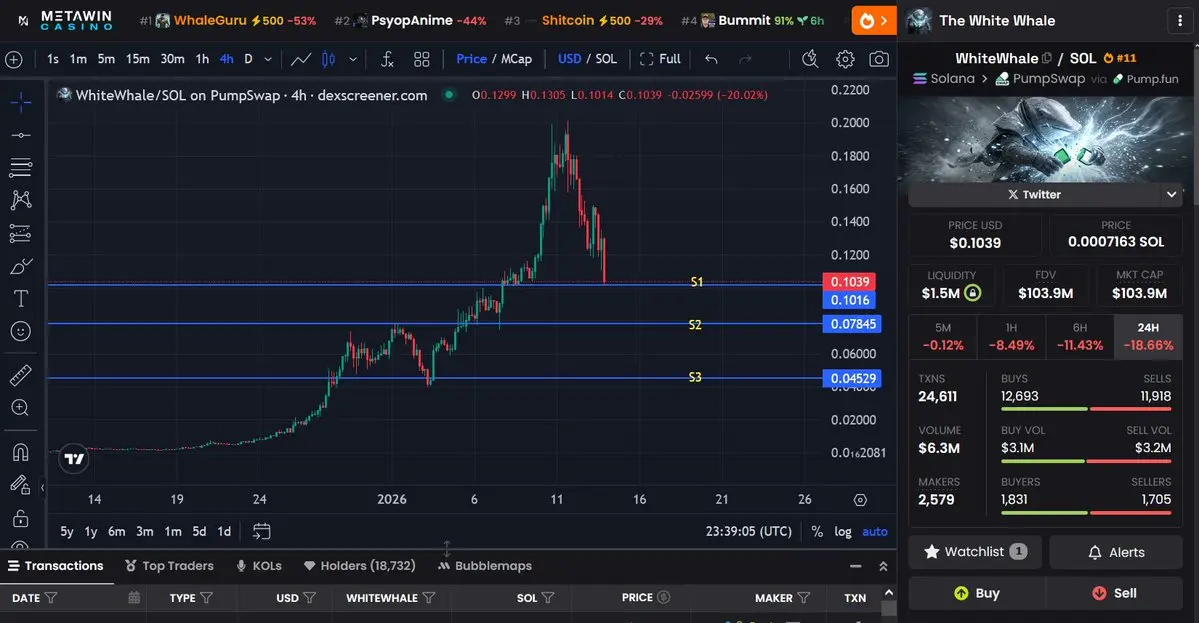The width and height of the screenshot is (1199, 623).
Task: Minimize the transactions panel
Action: coord(856,566)
